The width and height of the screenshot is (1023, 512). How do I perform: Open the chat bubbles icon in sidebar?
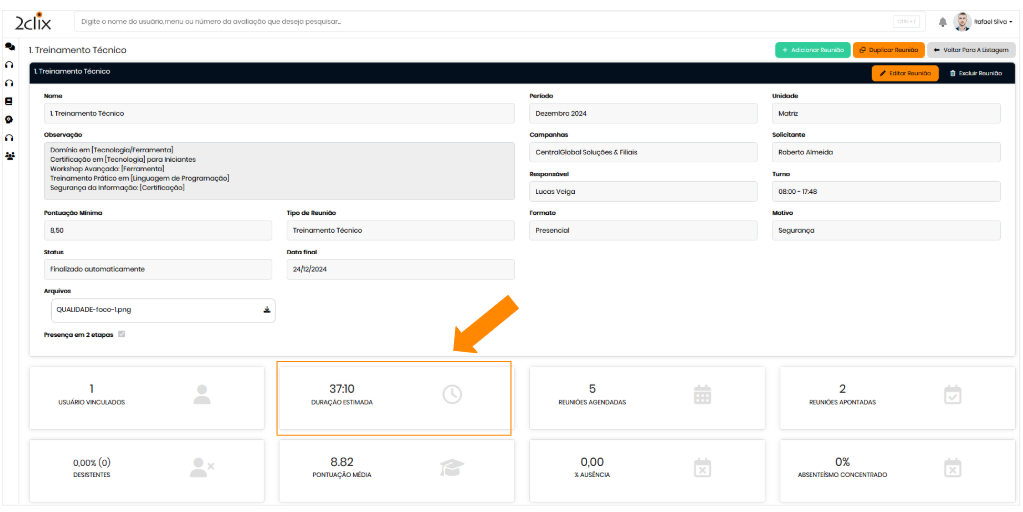coord(10,46)
